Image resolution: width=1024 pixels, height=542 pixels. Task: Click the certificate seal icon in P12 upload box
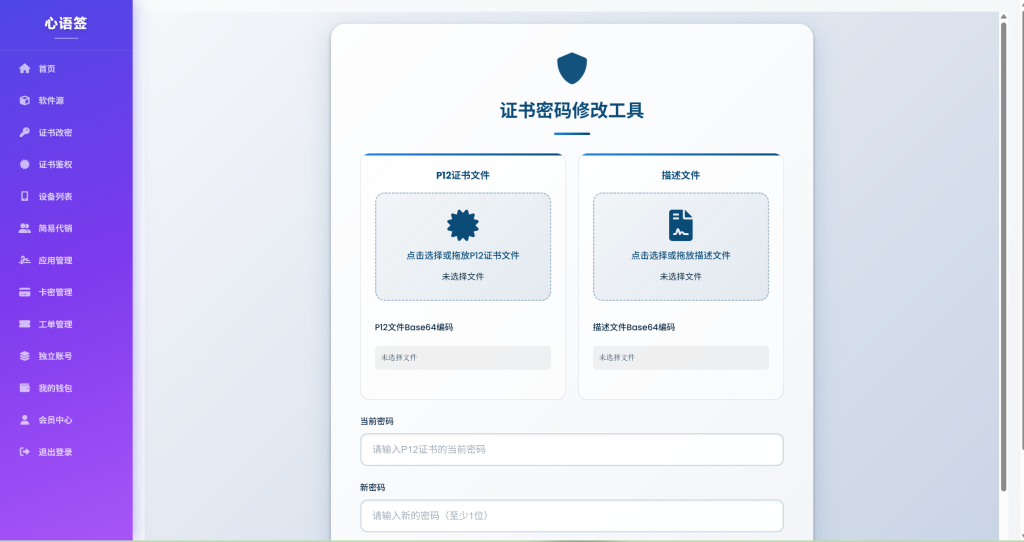463,225
